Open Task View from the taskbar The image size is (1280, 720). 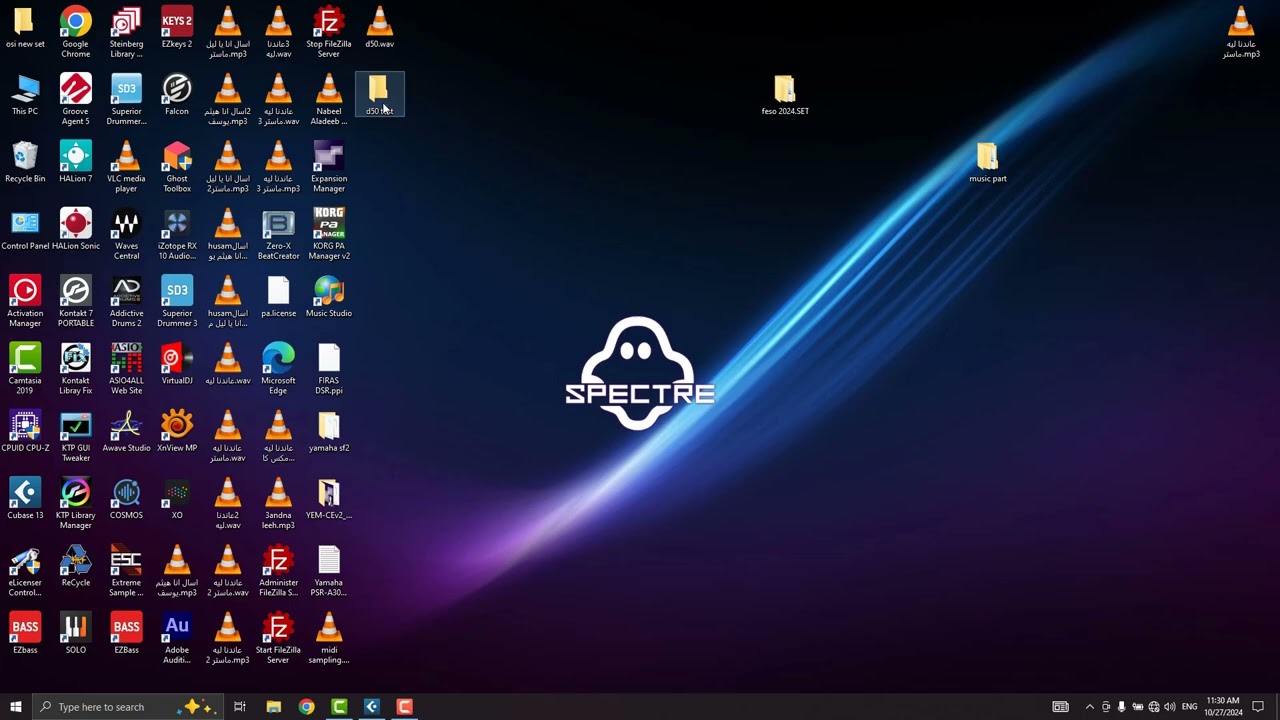(x=240, y=707)
